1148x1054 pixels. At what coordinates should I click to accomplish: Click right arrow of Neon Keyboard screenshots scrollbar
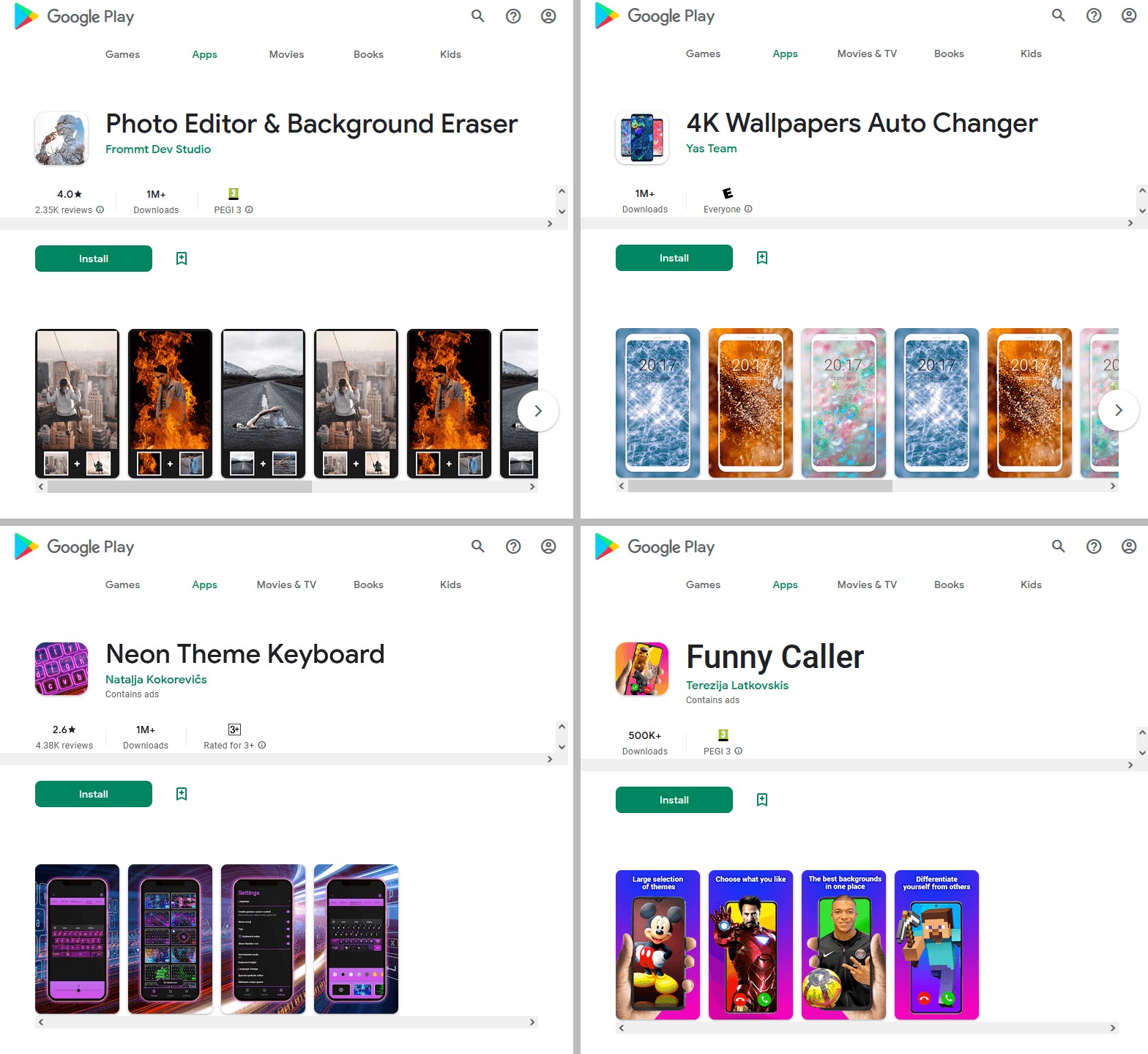pos(532,1022)
